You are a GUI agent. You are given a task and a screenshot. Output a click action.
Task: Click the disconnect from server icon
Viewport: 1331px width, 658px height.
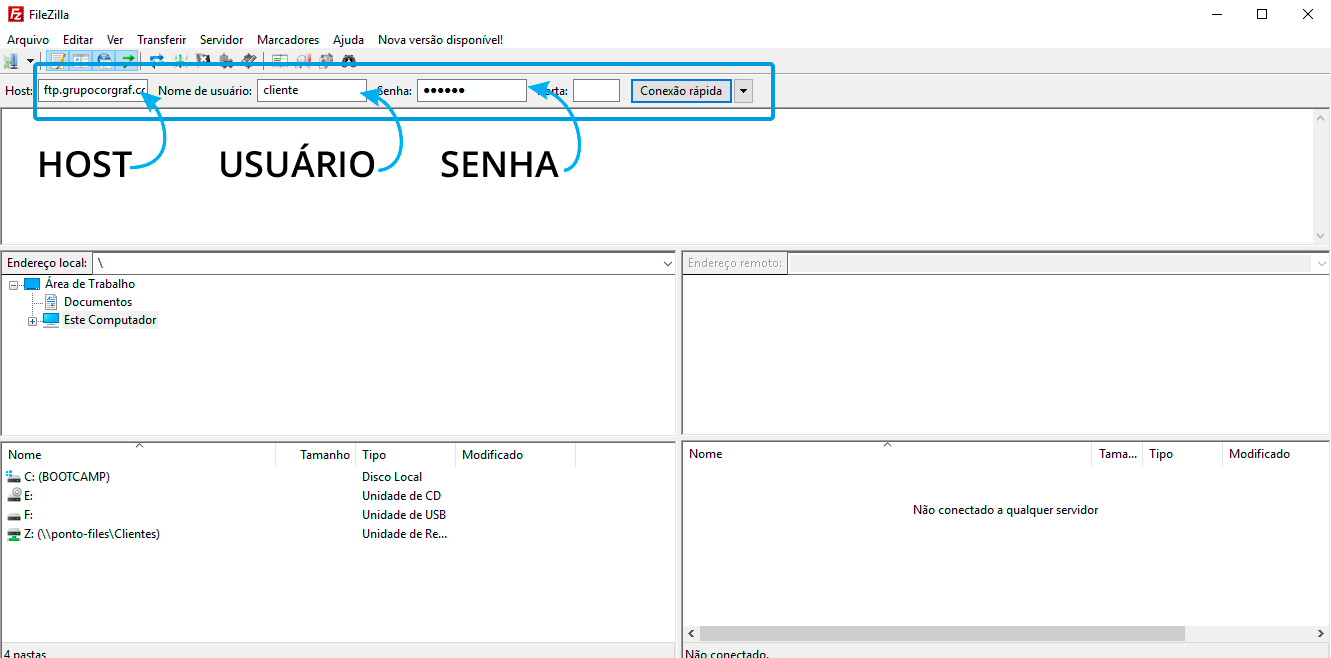(x=226, y=60)
